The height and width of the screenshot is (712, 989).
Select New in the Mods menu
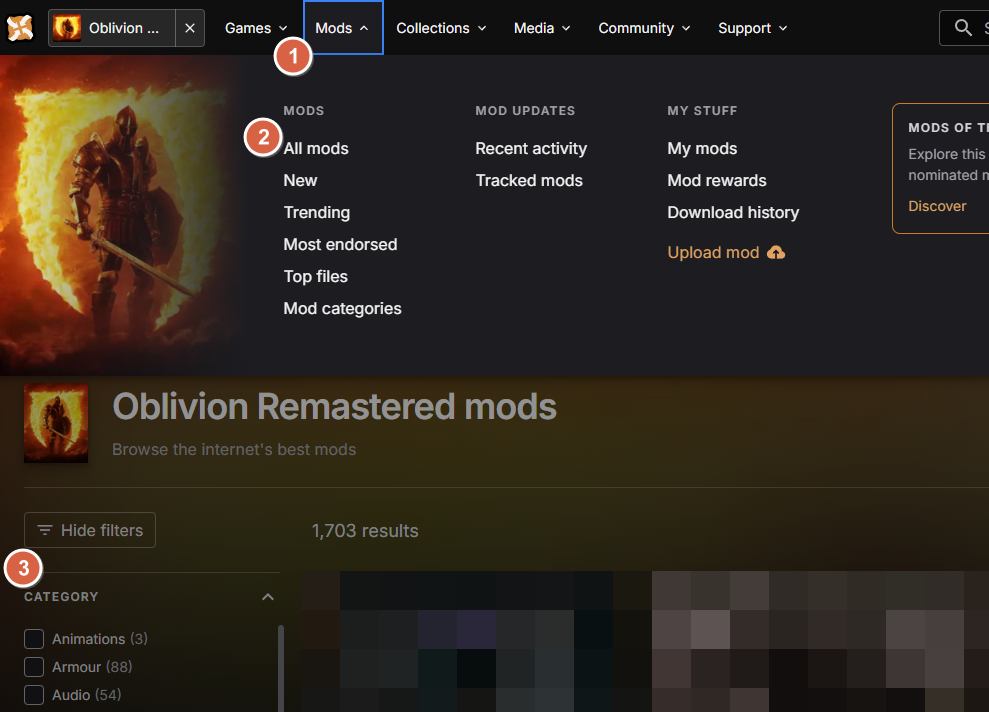(300, 180)
